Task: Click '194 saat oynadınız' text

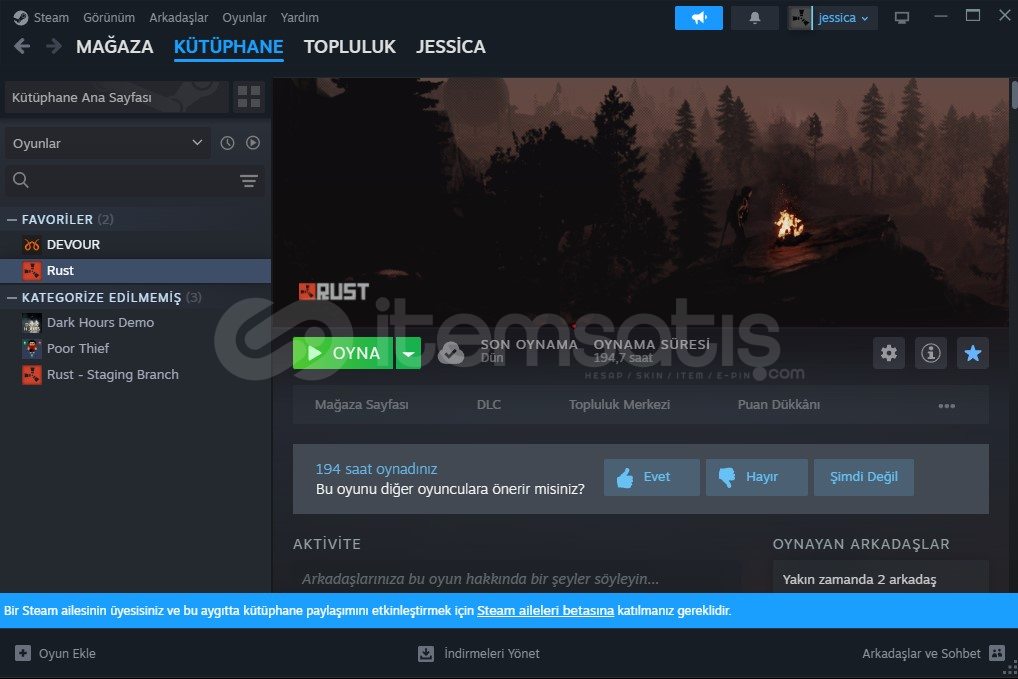Action: 376,469
